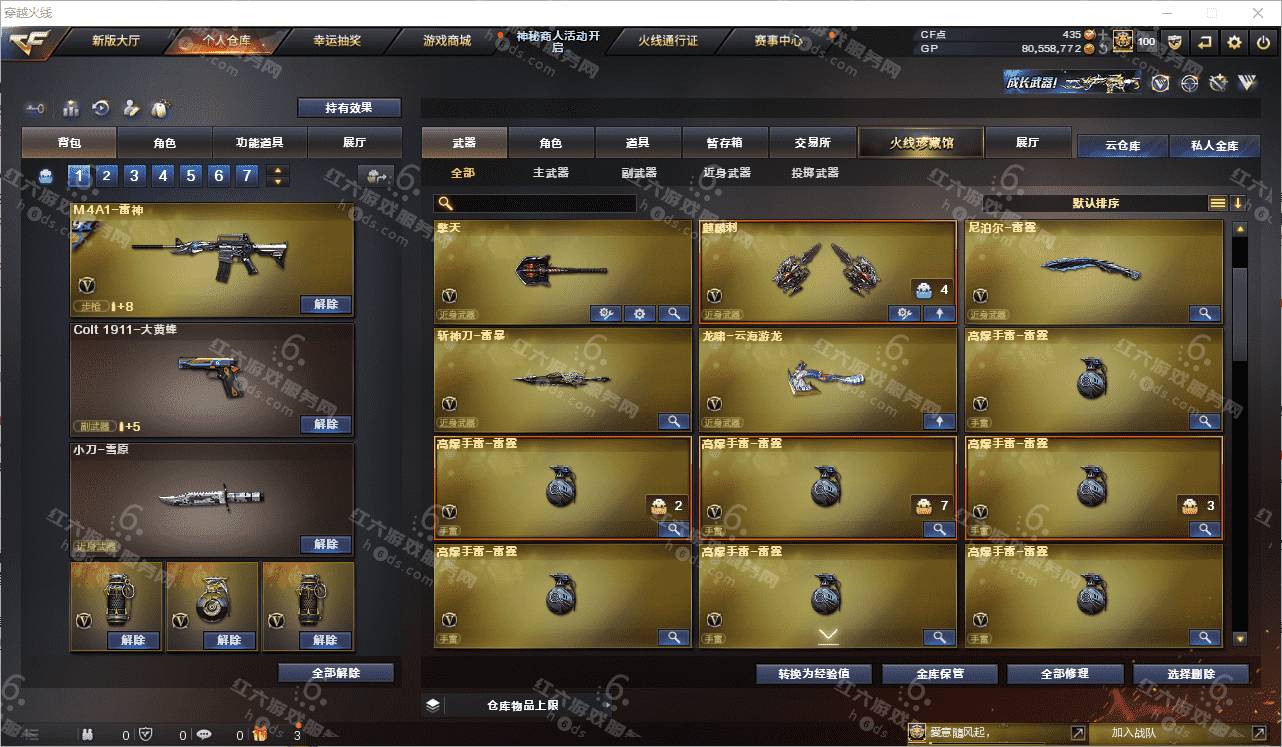Click the power exit icon

pyautogui.click(x=1263, y=42)
